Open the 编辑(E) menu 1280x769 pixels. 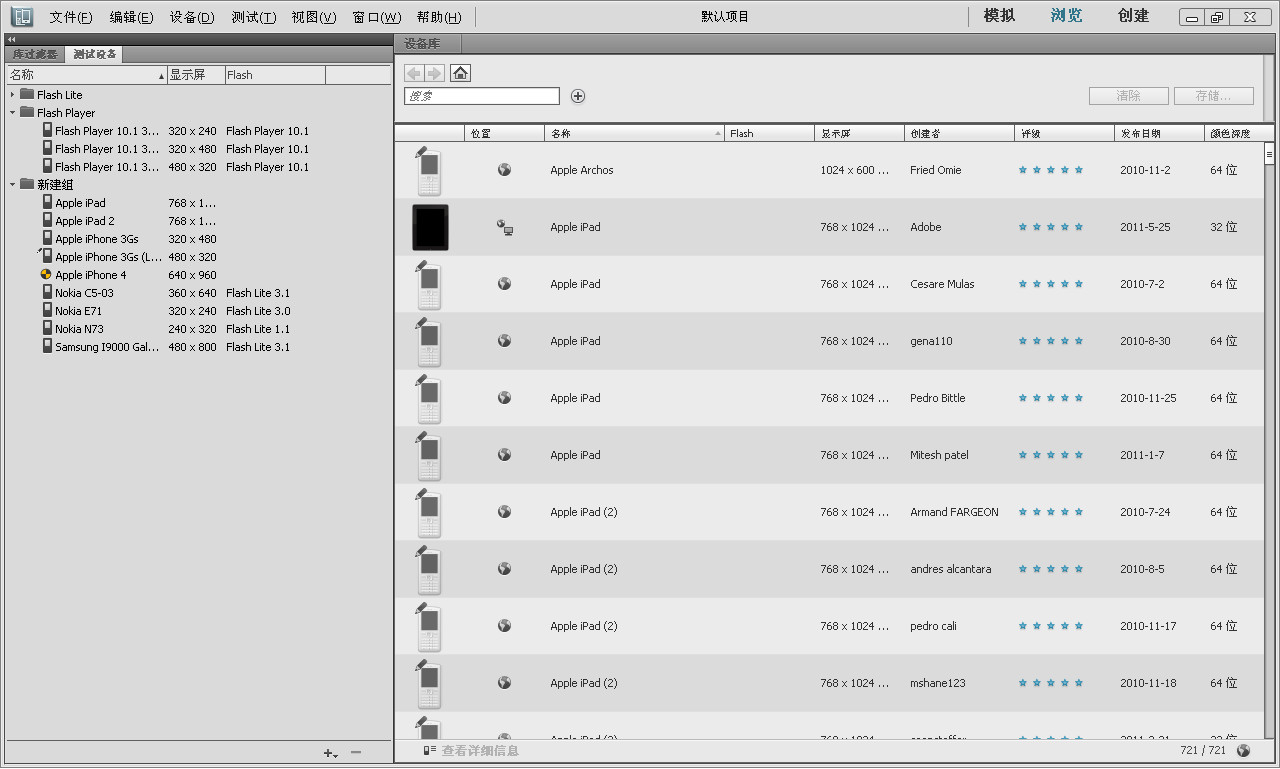click(x=131, y=17)
